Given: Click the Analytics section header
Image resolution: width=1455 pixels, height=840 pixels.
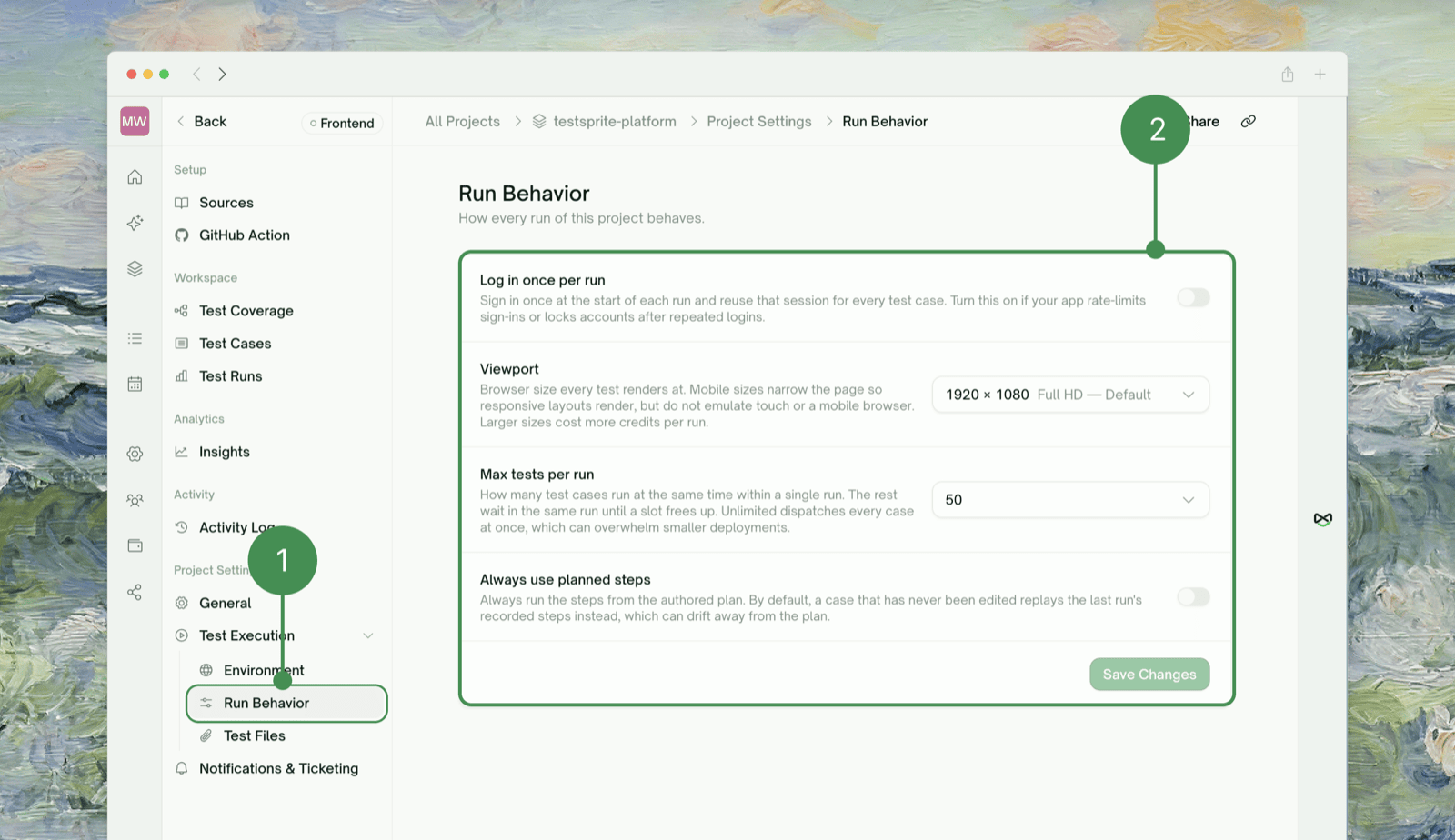Looking at the screenshot, I should coord(199,419).
